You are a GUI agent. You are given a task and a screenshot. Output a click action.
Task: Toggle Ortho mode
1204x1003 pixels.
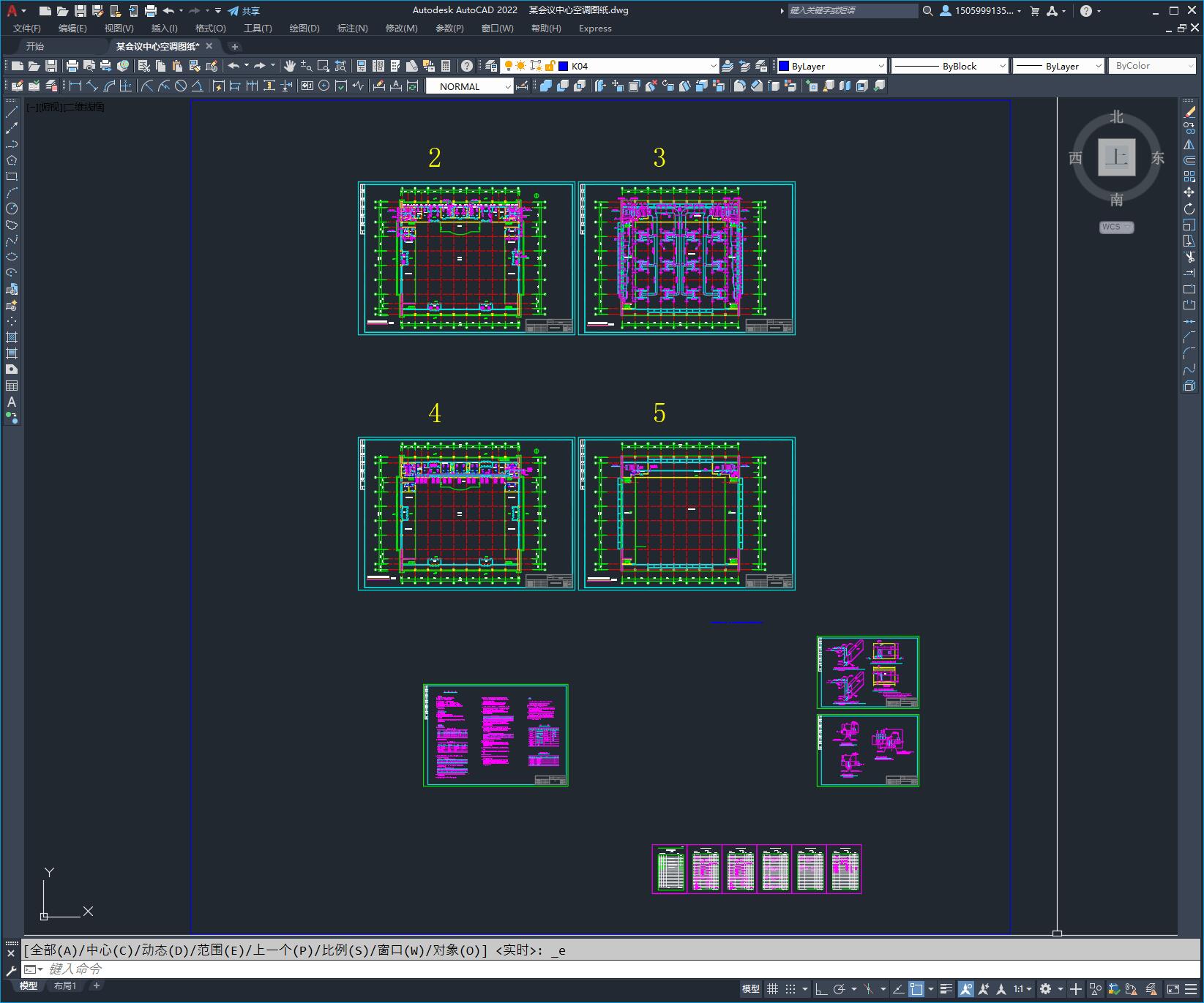pos(821,989)
